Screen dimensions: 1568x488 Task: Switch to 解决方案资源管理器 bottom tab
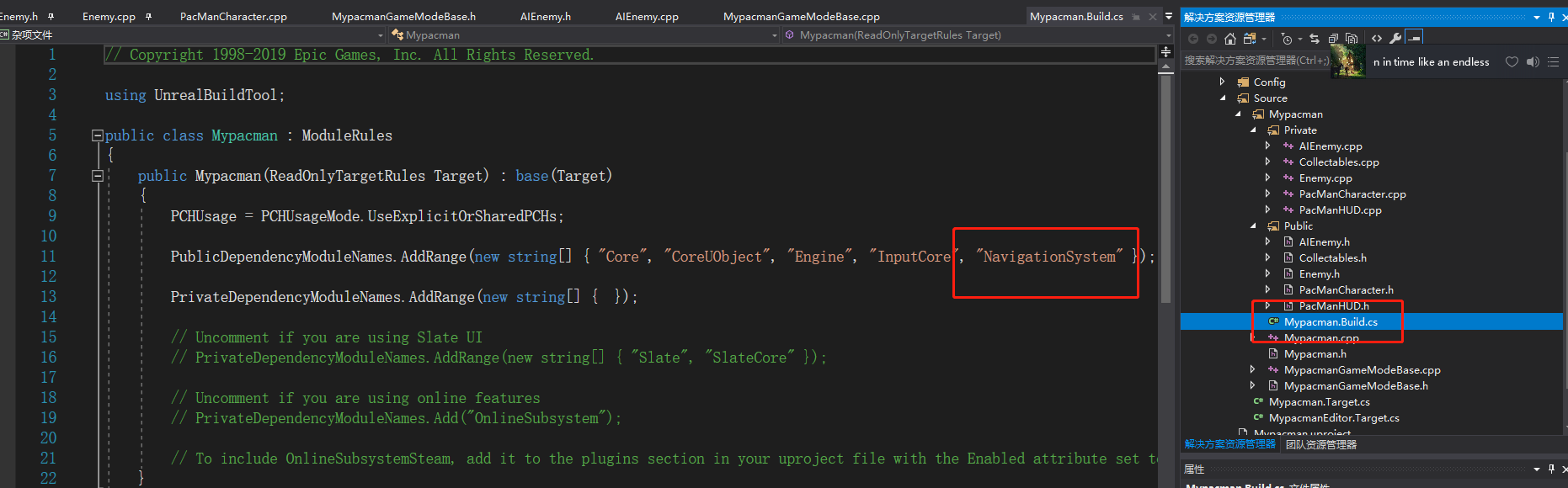pyautogui.click(x=1229, y=444)
